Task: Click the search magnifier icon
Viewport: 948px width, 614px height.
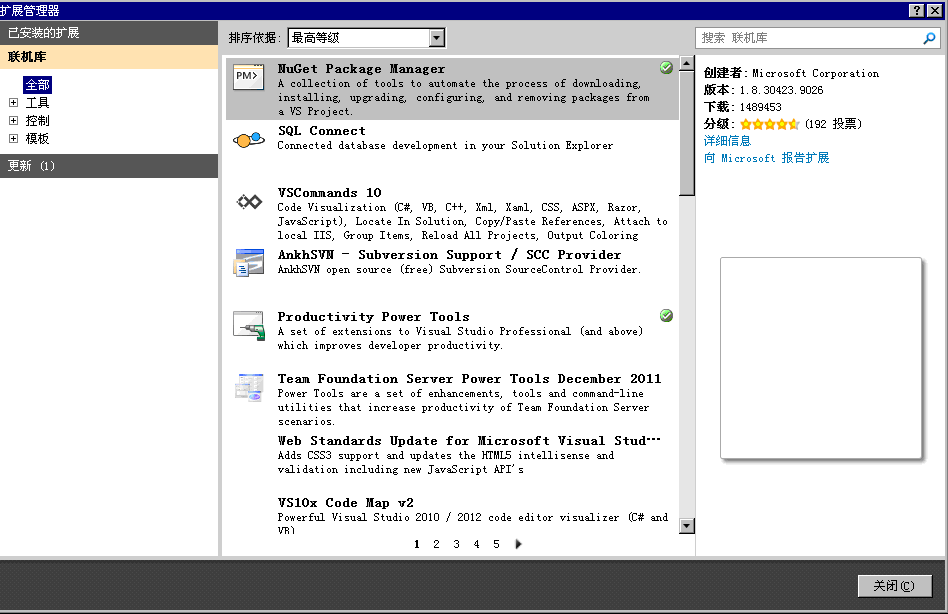Action: (x=929, y=38)
